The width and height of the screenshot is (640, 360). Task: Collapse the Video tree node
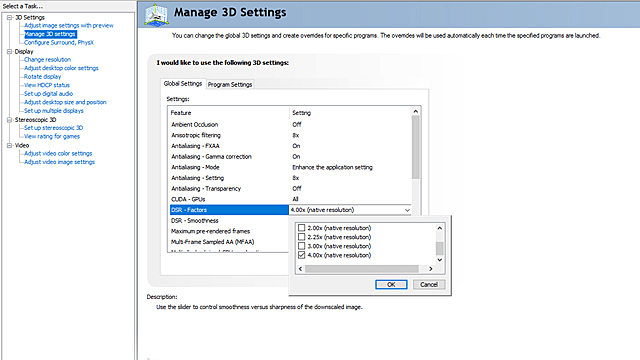tap(9, 145)
